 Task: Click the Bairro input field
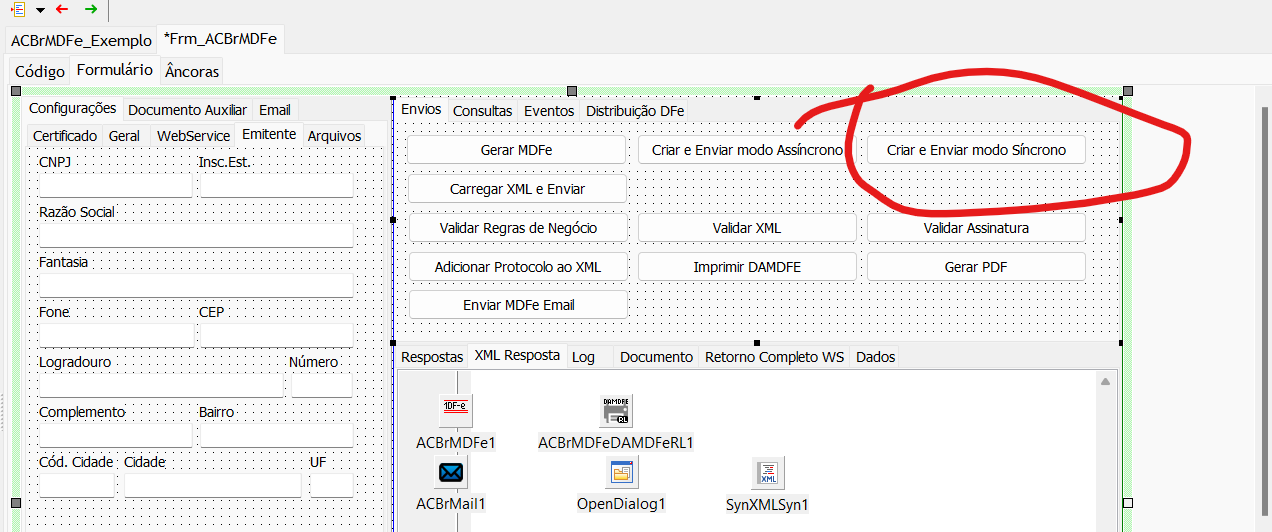(276, 435)
